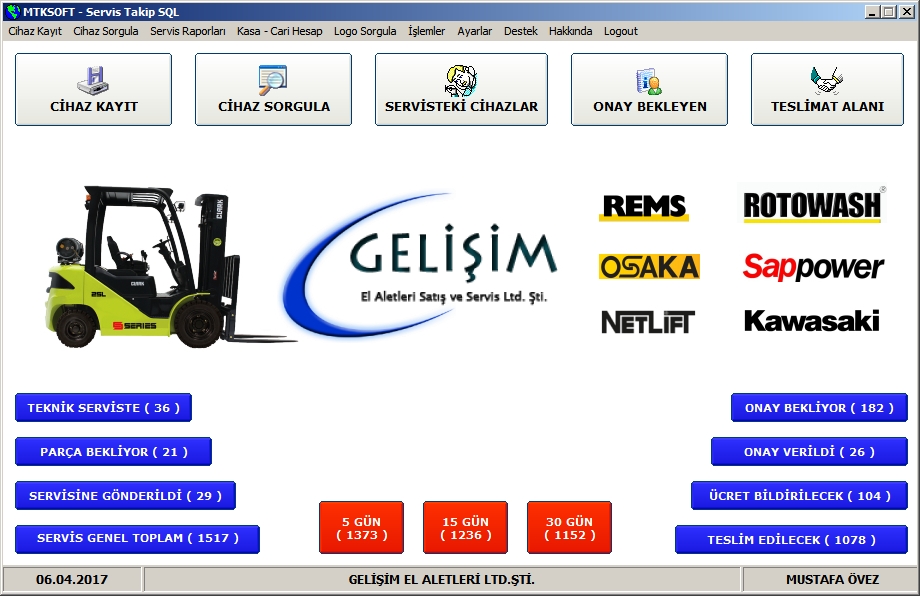Viewport: 920px width, 596px height.
Task: Click the Cihaz Kayıt floppy disk icon
Action: click(x=93, y=79)
